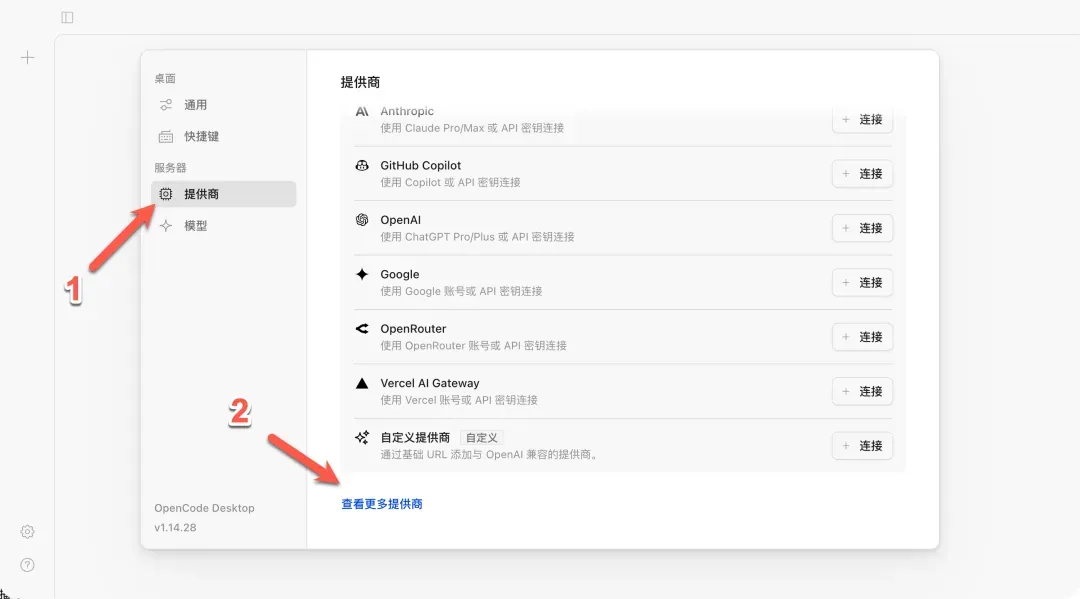The image size is (1080, 599).
Task: Click the 快捷键 keyboard icon
Action: [x=166, y=136]
